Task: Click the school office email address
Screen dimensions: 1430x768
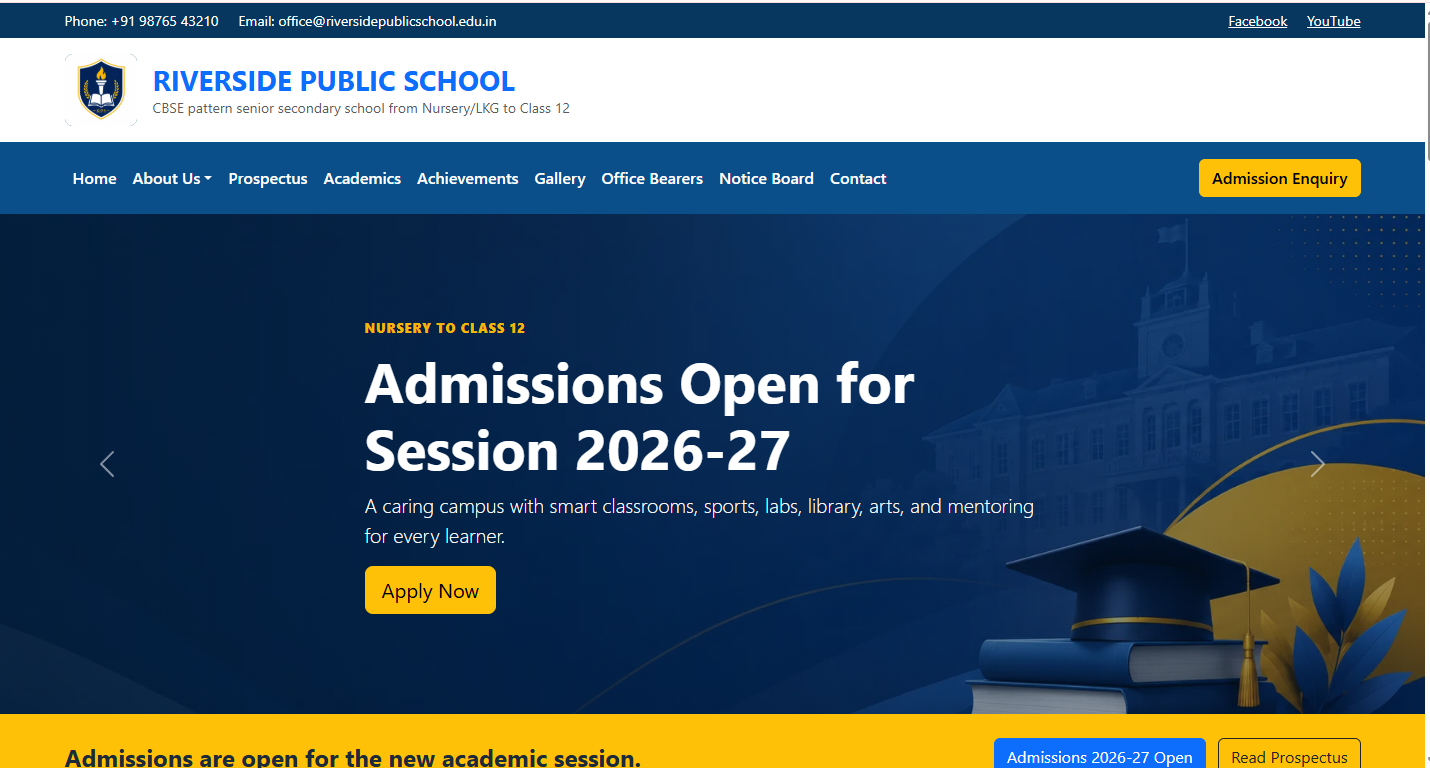Action: [387, 21]
